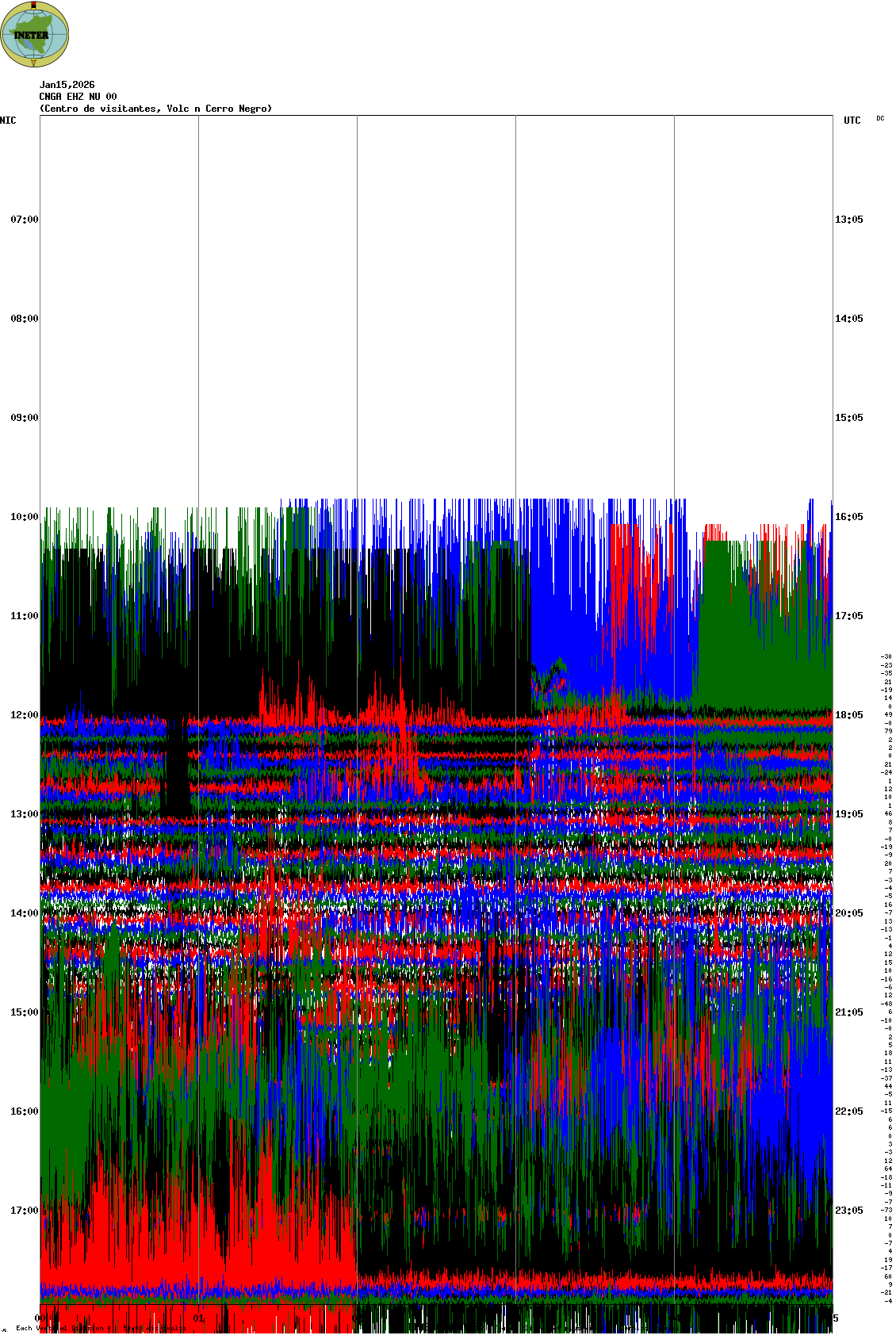Click the Centro de visitantes location caption
The height and width of the screenshot is (1339, 896).
click(x=155, y=109)
